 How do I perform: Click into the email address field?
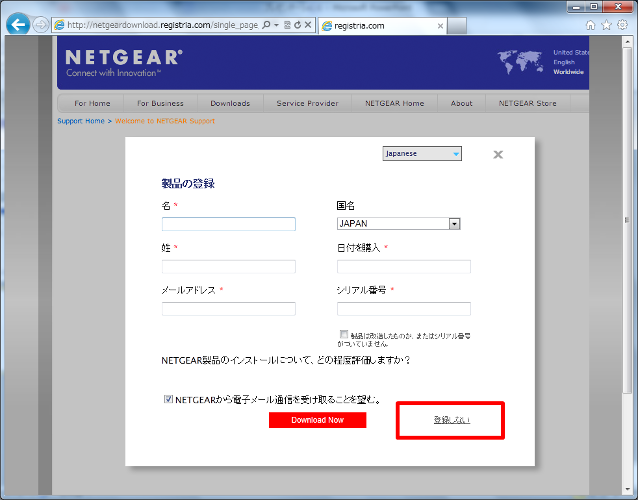pyautogui.click(x=229, y=309)
